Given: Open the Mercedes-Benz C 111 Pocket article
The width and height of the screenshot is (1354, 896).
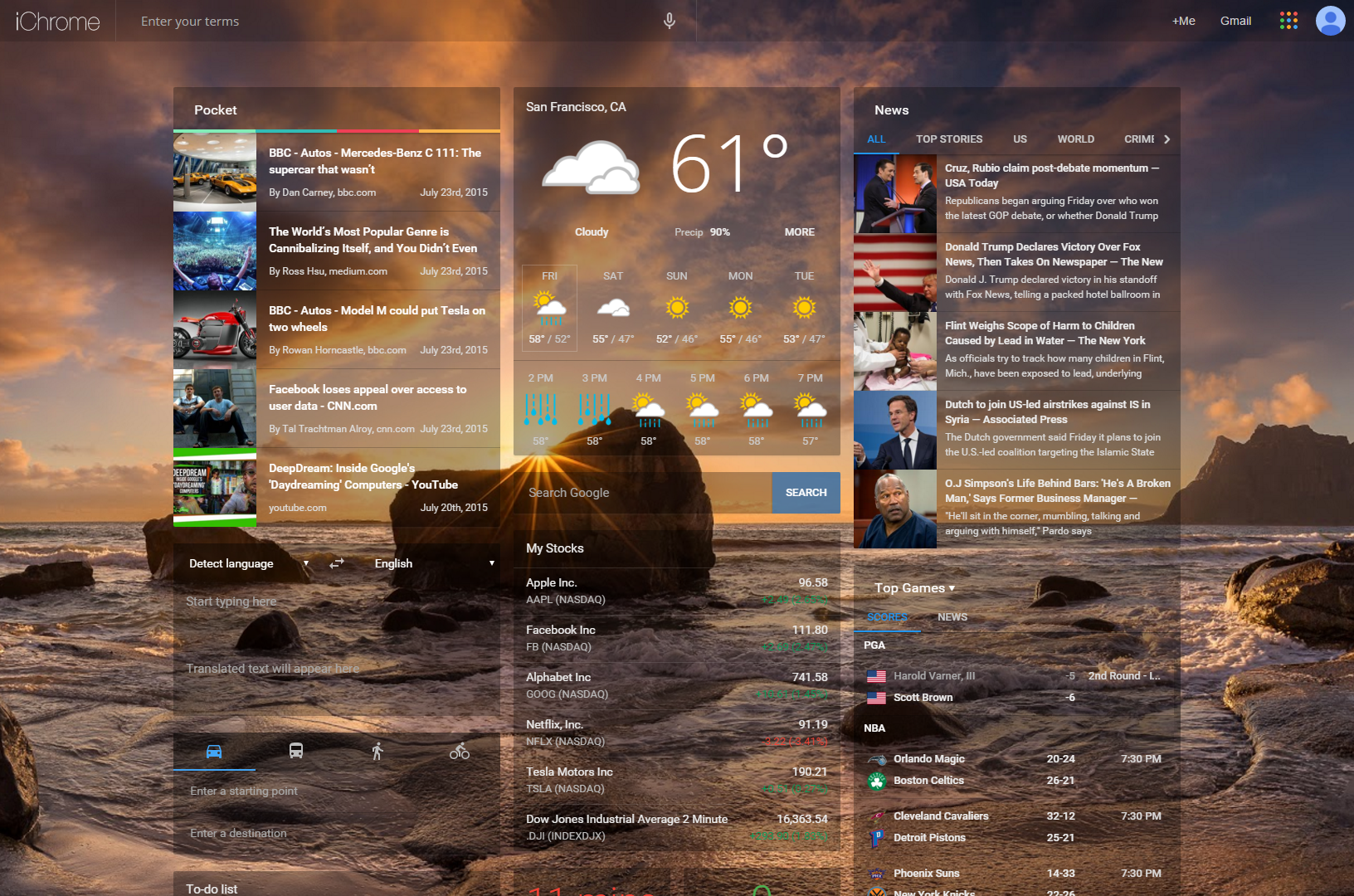Looking at the screenshot, I should [x=337, y=173].
